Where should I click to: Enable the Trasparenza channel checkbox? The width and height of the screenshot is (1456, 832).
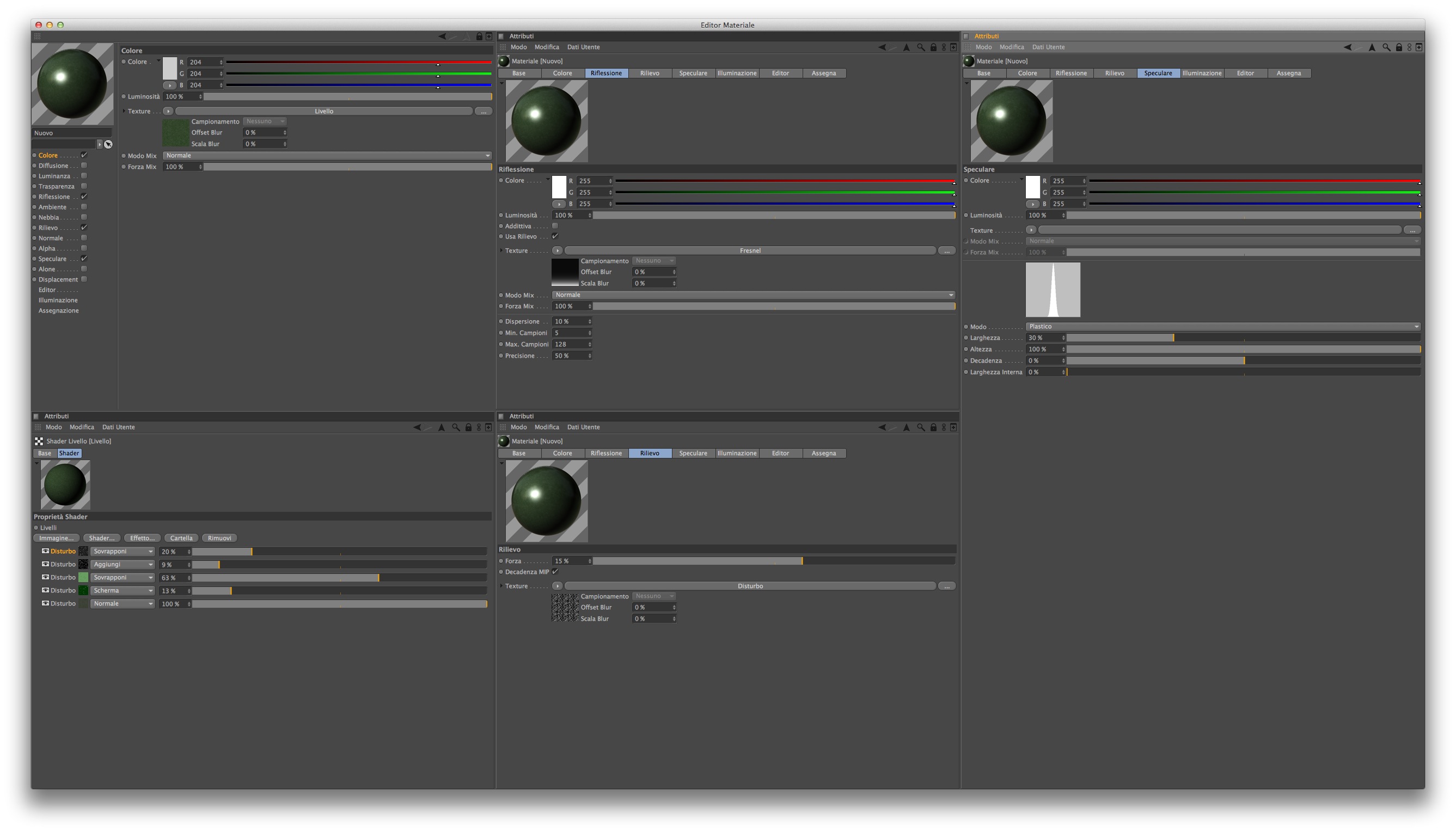point(84,186)
